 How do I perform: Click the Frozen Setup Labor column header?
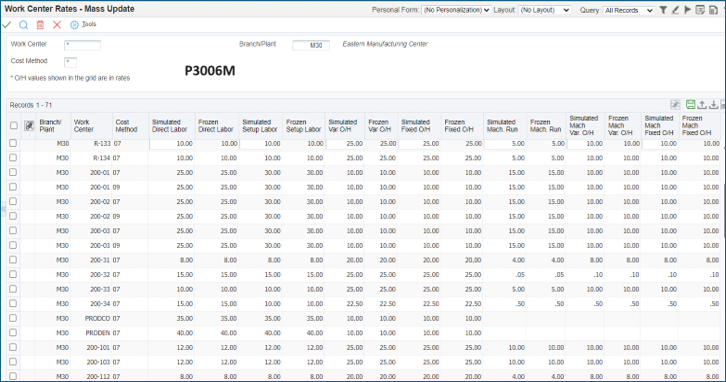coord(303,125)
